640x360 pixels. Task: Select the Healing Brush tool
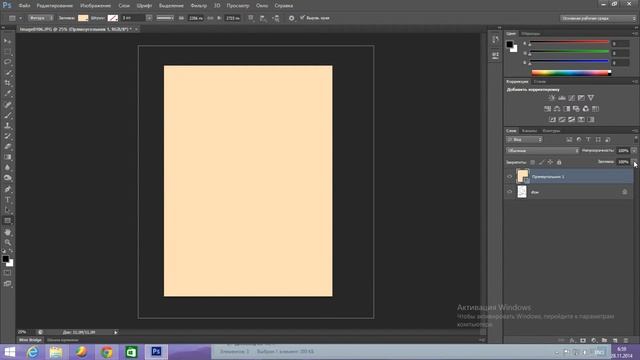click(7, 105)
